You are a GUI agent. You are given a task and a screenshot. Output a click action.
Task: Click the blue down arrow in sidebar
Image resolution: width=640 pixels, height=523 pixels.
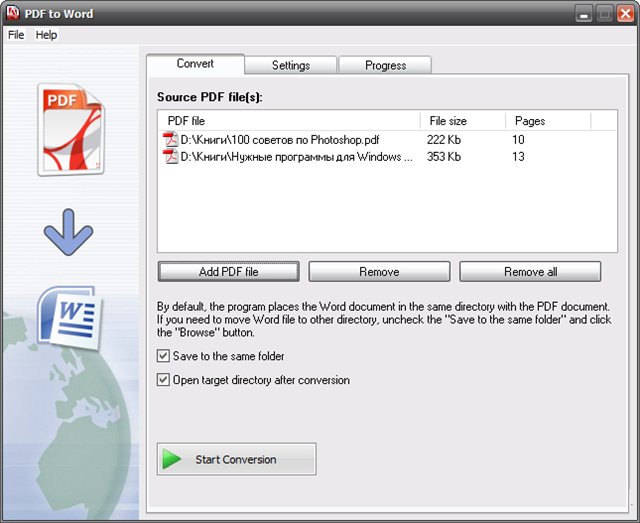[68, 232]
